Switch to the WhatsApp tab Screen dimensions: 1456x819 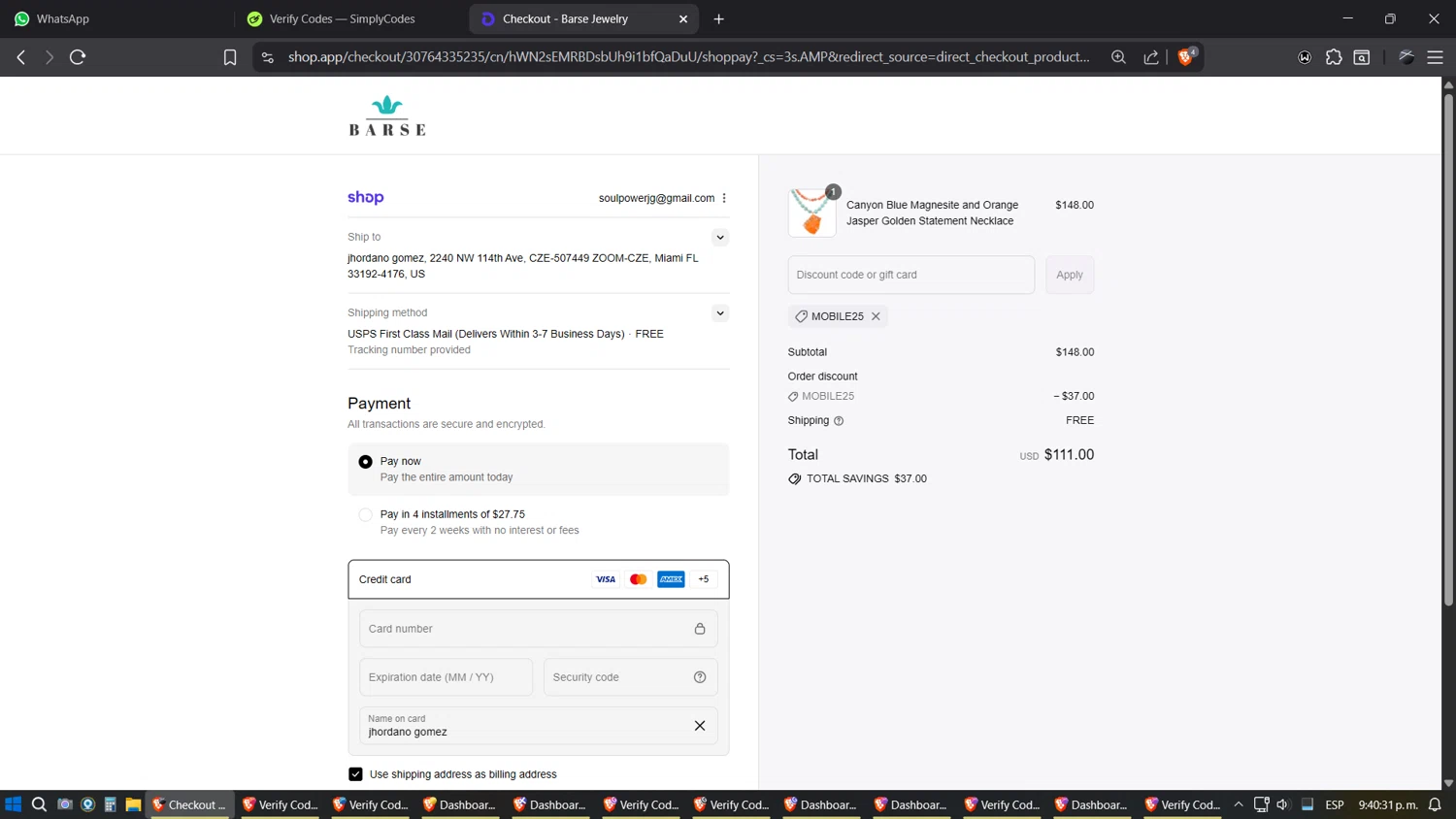point(116,18)
